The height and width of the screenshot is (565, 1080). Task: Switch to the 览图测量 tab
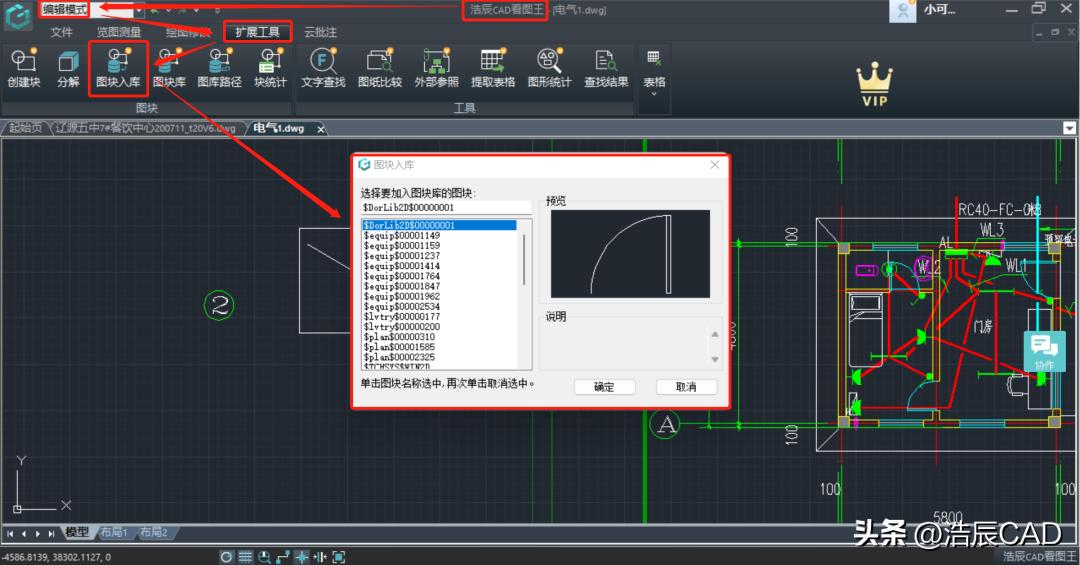click(x=118, y=32)
